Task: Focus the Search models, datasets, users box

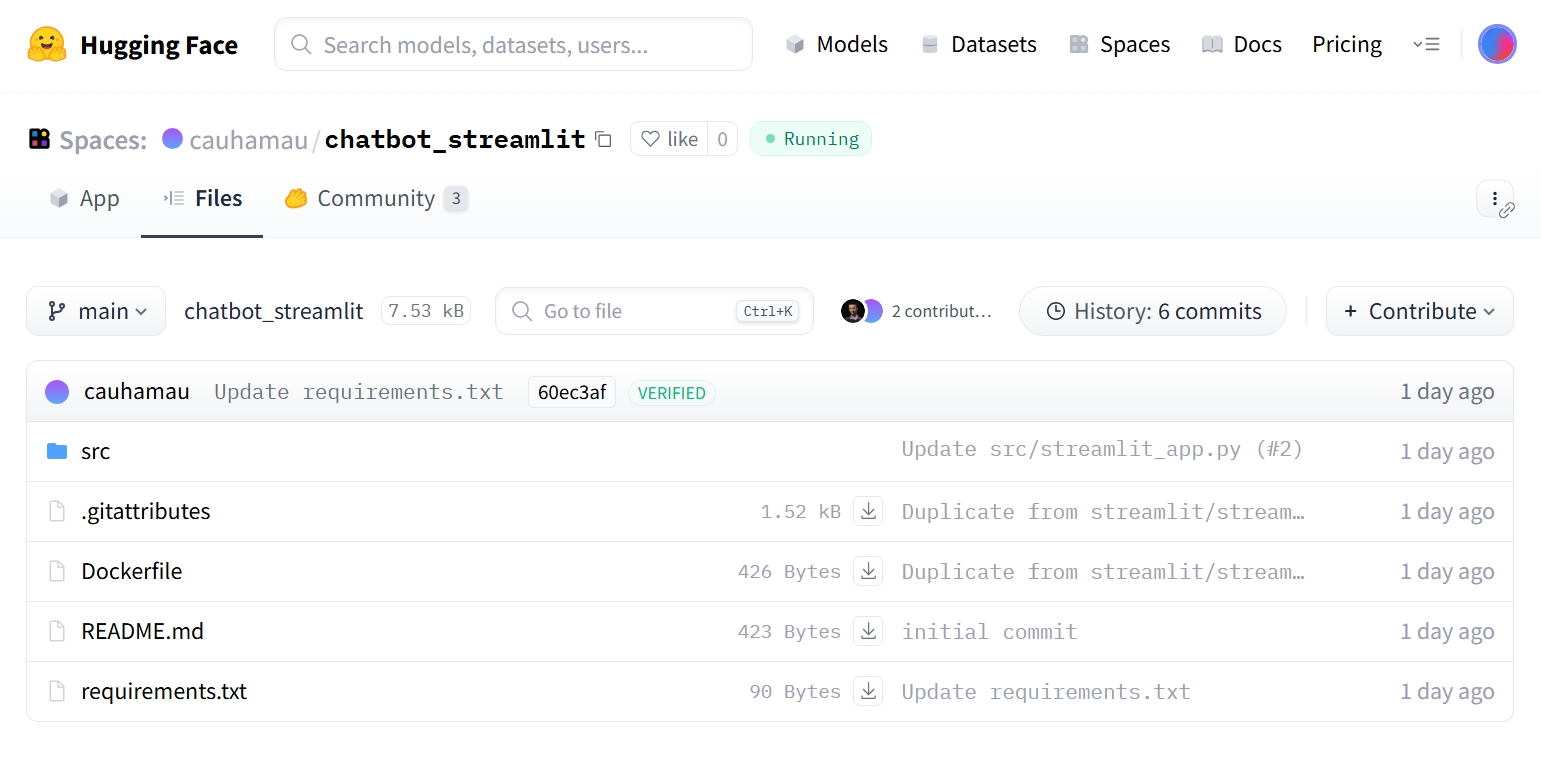Action: (x=513, y=44)
